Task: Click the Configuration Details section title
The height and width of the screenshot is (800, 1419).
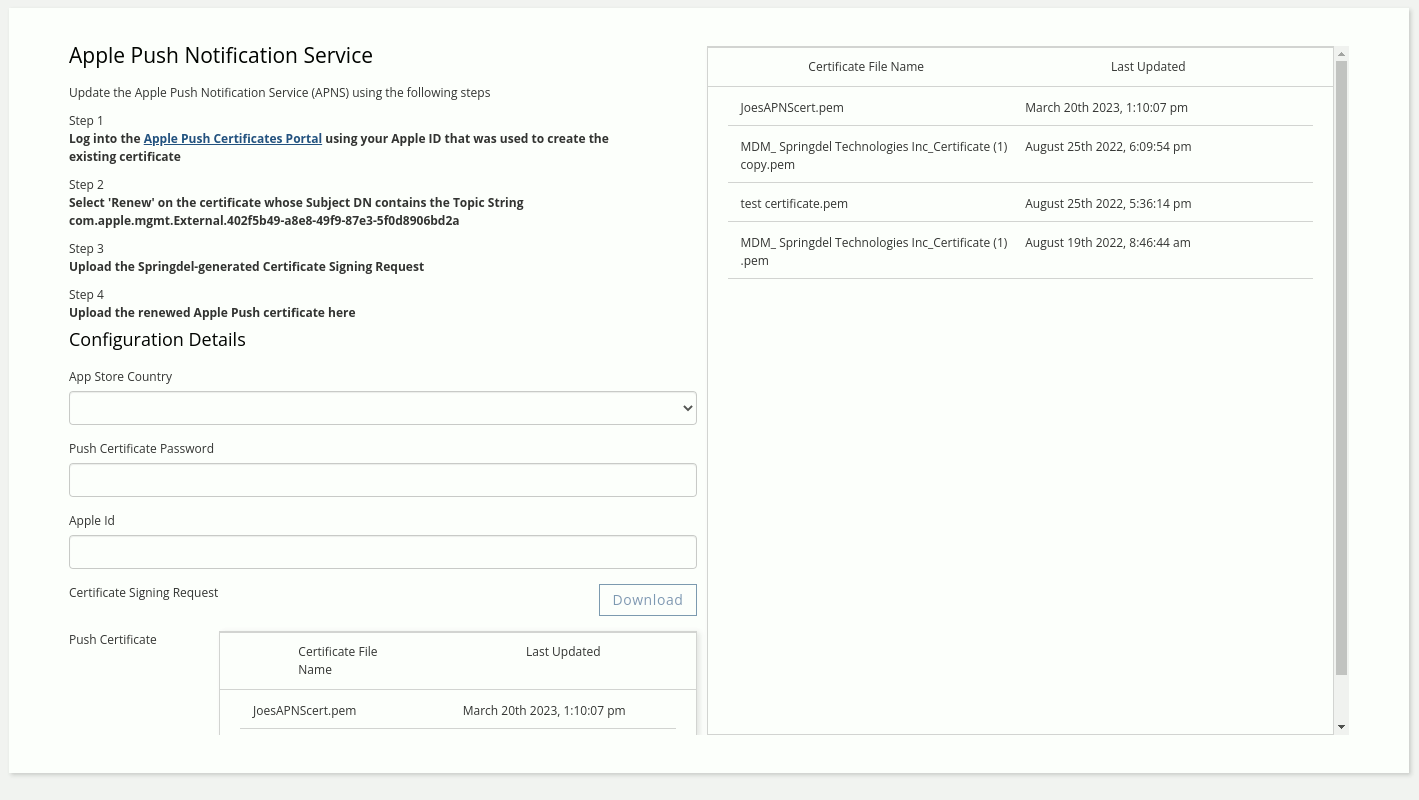Action: point(157,339)
